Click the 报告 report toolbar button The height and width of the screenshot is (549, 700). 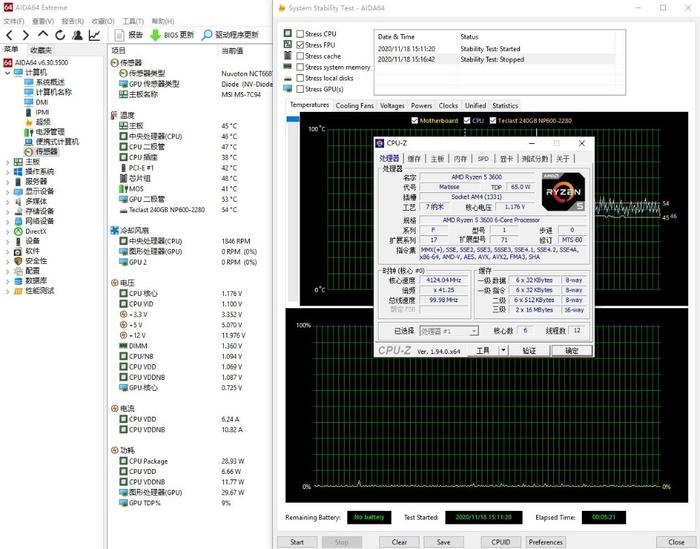pyautogui.click(x=129, y=35)
